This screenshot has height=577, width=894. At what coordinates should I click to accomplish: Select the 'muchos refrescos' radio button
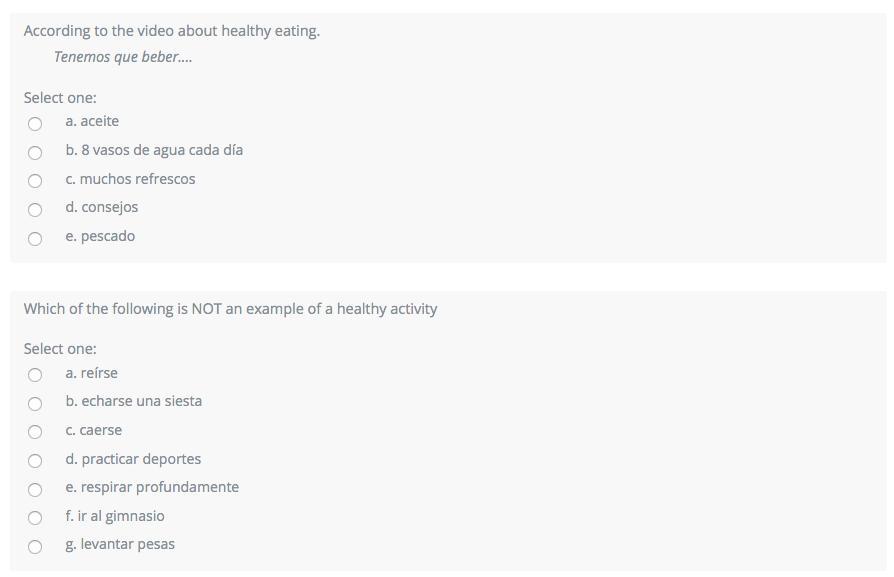pyautogui.click(x=35, y=181)
